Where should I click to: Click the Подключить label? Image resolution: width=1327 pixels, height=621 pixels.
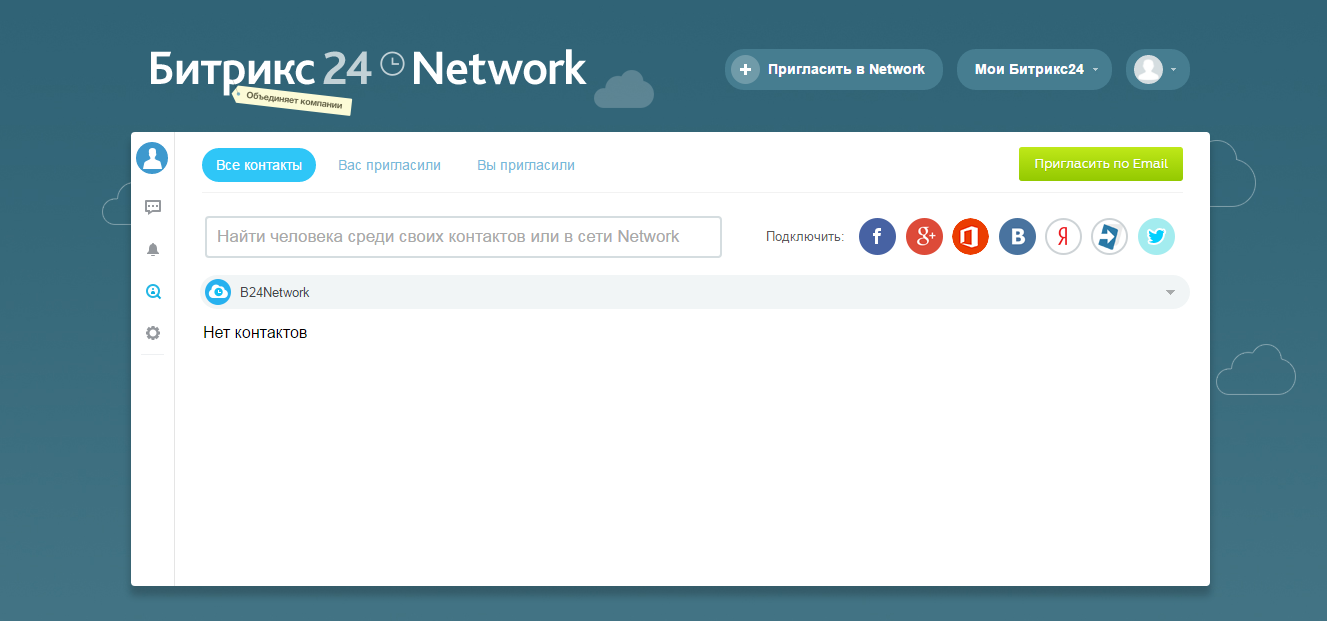tap(805, 237)
